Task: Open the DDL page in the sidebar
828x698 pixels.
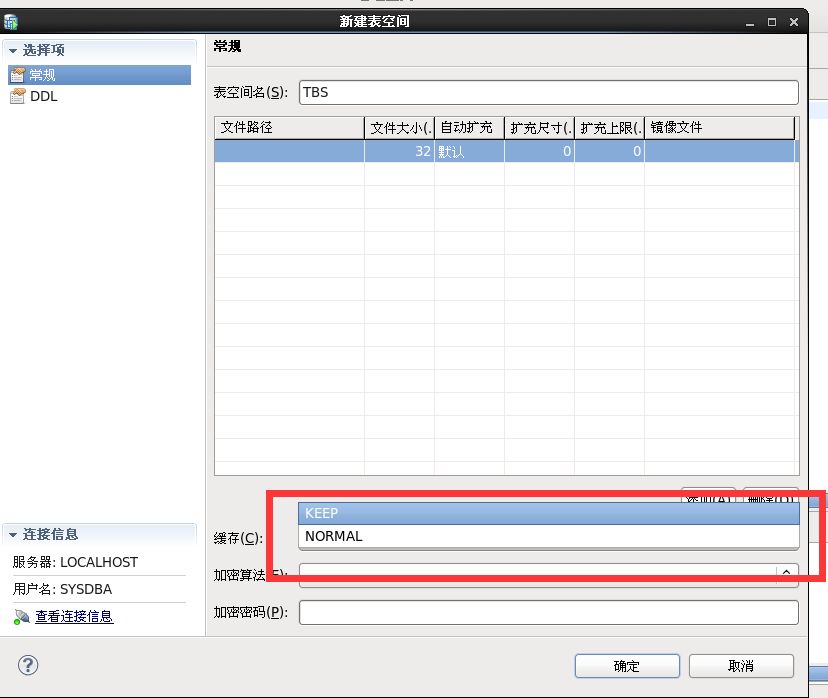Action: point(43,96)
